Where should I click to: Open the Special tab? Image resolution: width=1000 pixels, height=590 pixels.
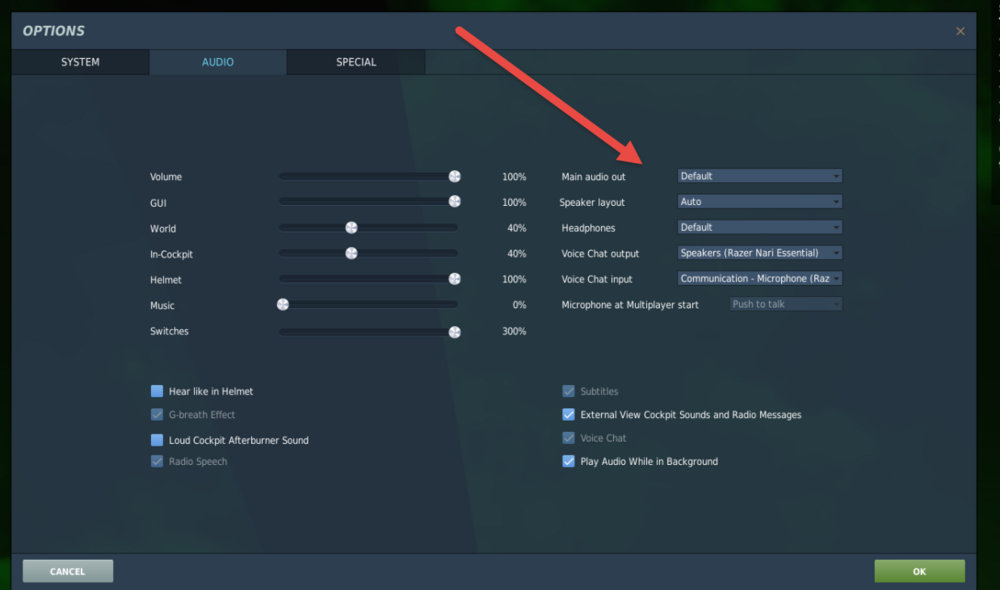coord(356,62)
